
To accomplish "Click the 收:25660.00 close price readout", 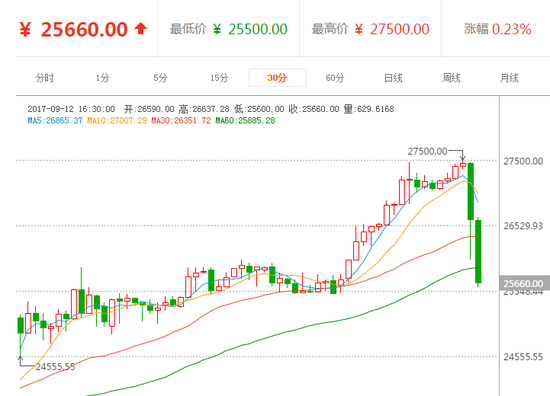I will tap(314, 109).
